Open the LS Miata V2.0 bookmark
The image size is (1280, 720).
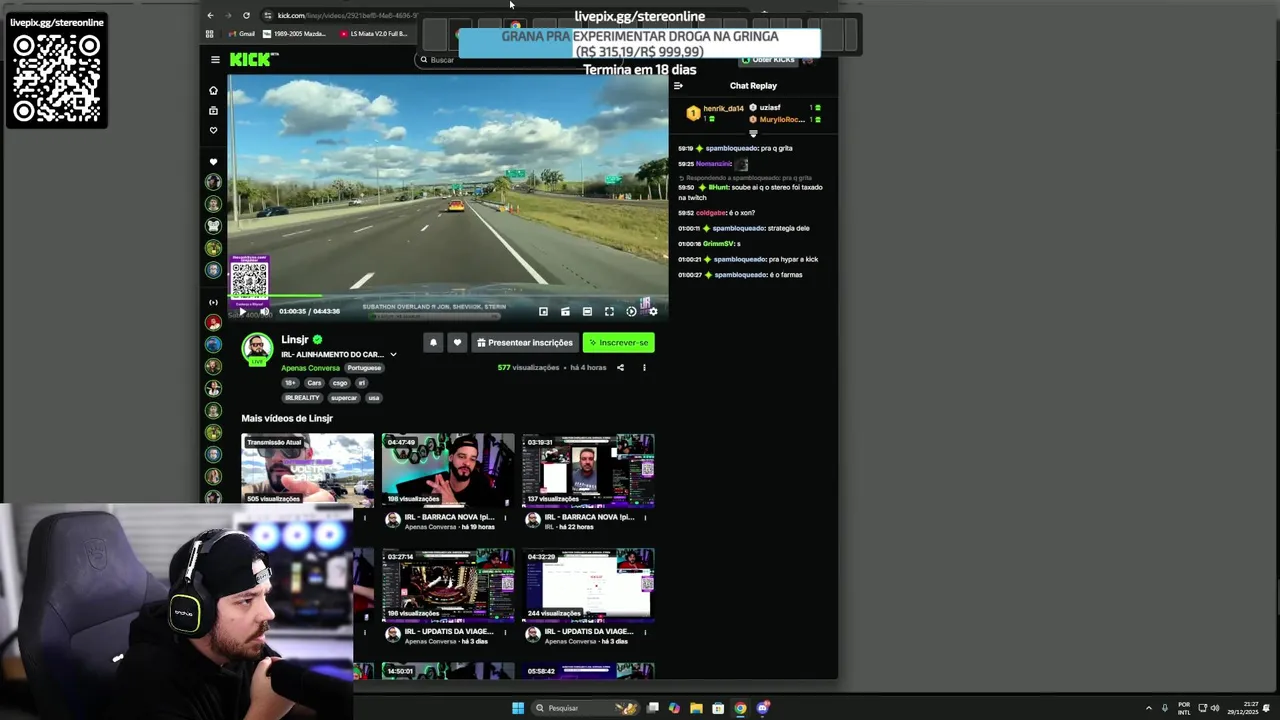(374, 34)
